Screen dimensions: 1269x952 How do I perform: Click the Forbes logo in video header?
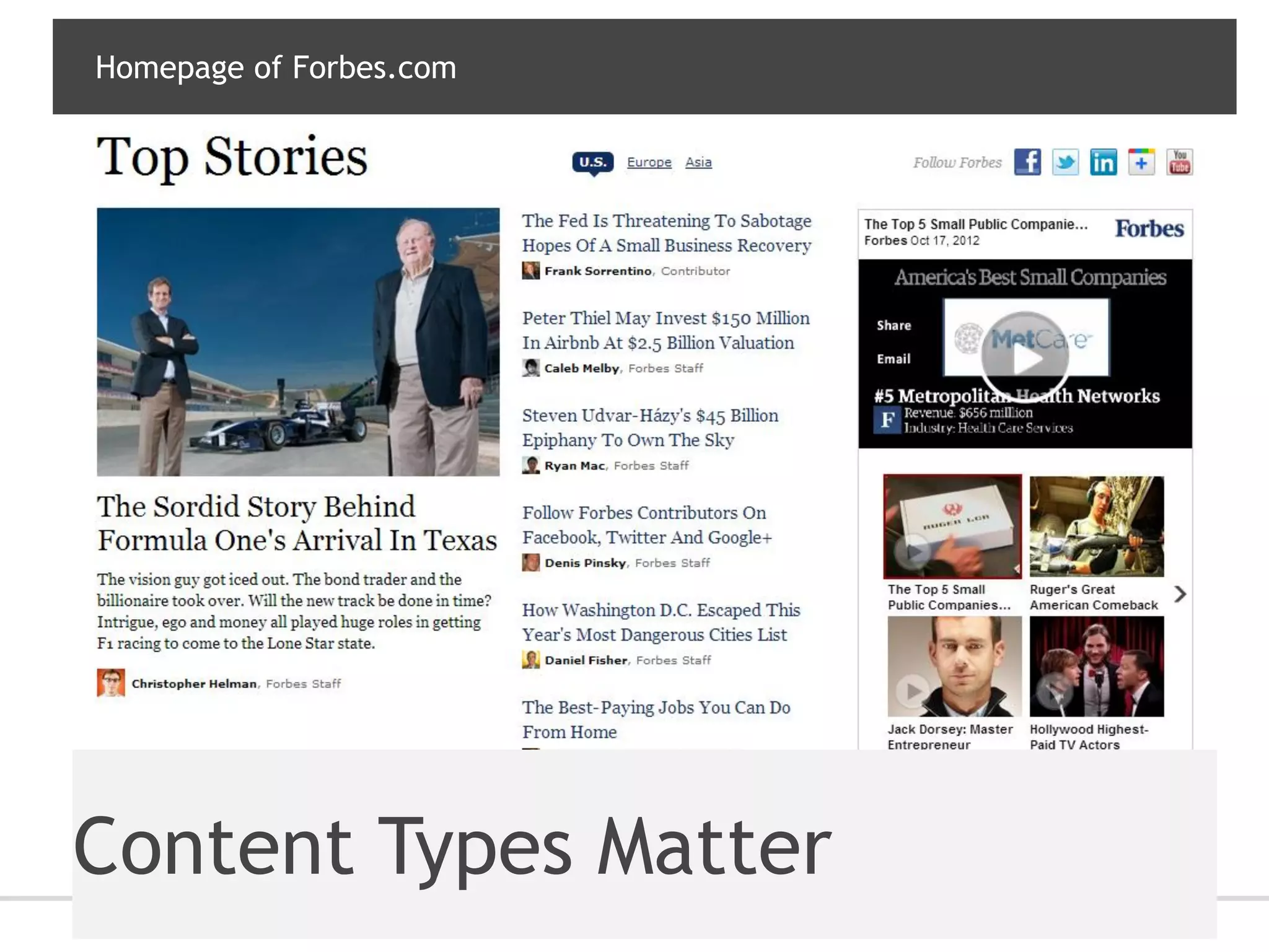(1149, 229)
